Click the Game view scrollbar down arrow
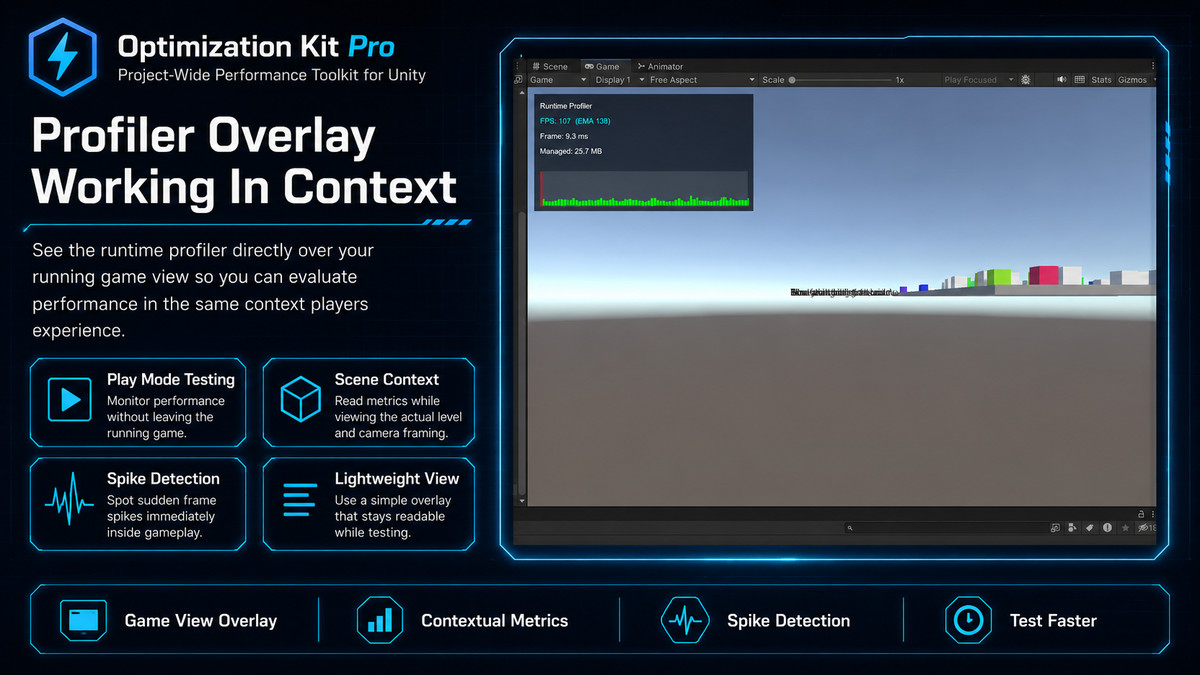This screenshot has width=1200, height=675. [x=520, y=499]
